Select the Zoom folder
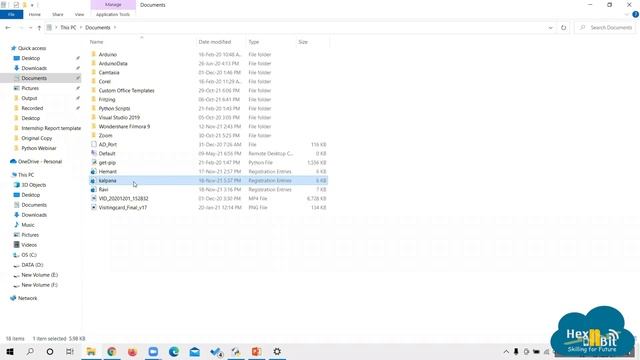640x360 pixels. click(x=105, y=135)
